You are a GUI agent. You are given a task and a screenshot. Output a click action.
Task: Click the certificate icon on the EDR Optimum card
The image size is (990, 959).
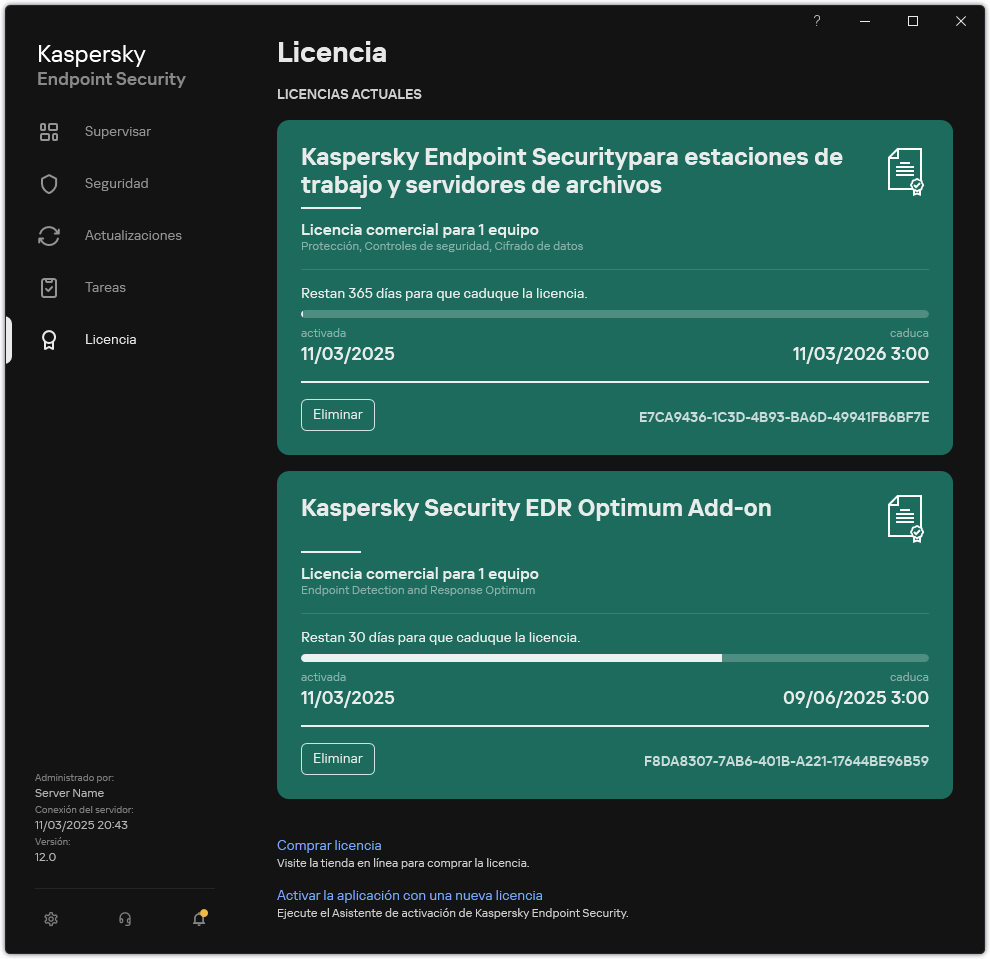tap(906, 517)
